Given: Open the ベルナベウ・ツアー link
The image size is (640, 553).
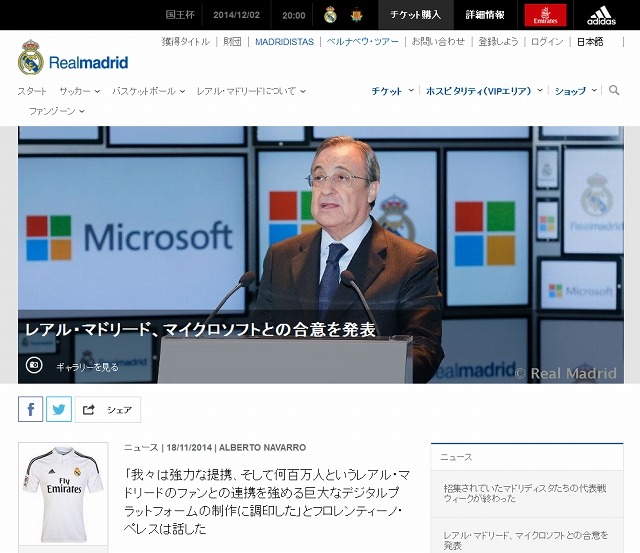Looking at the screenshot, I should 362,42.
